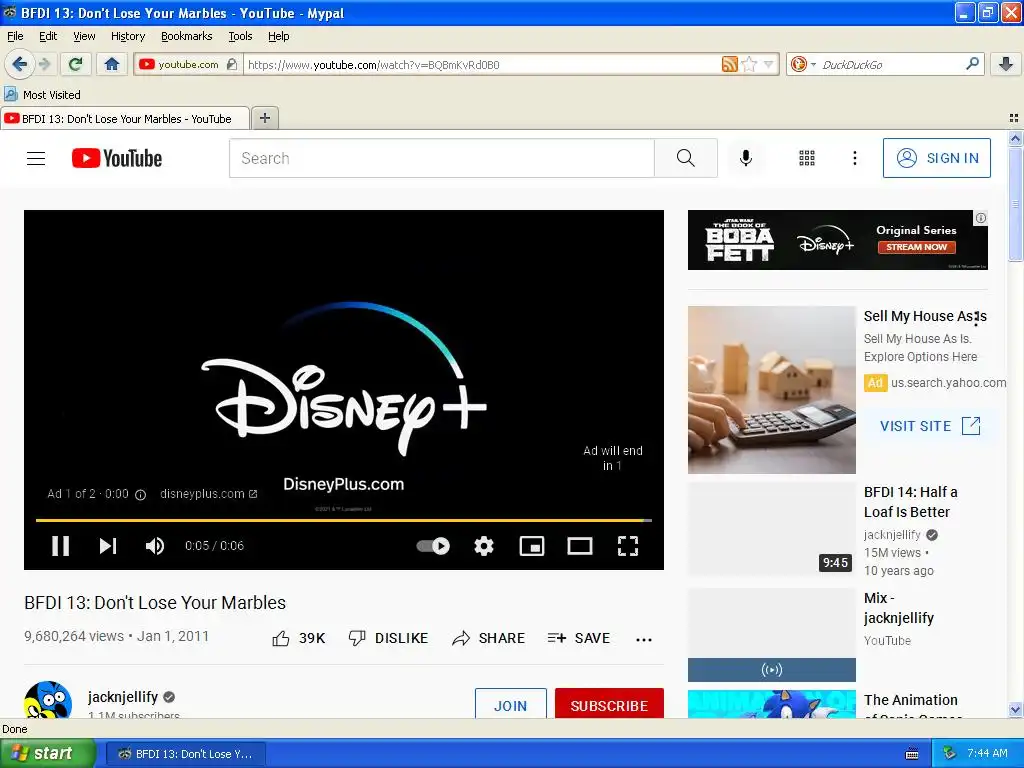Click the keyboard icon in system tray
The height and width of the screenshot is (768, 1024).
tap(912, 754)
